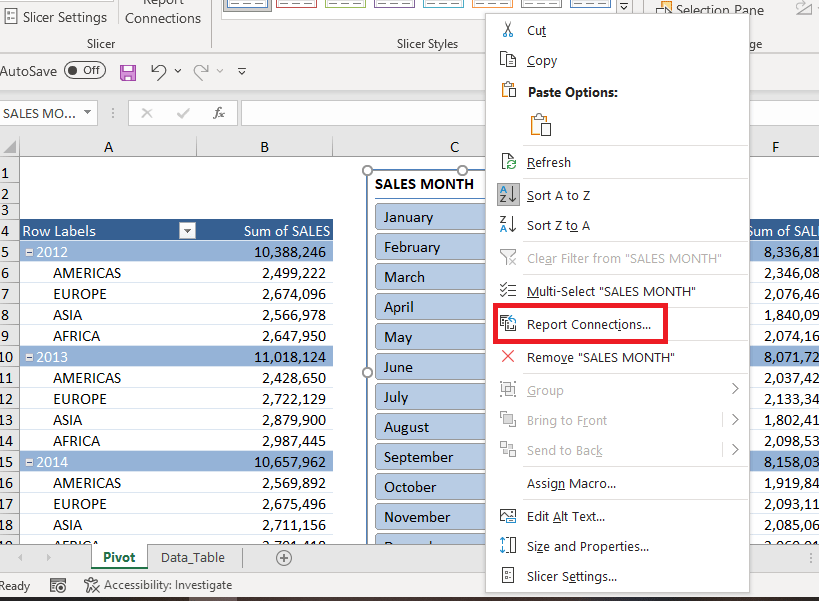Select March in the slicer
819x601 pixels.
[x=430, y=277]
